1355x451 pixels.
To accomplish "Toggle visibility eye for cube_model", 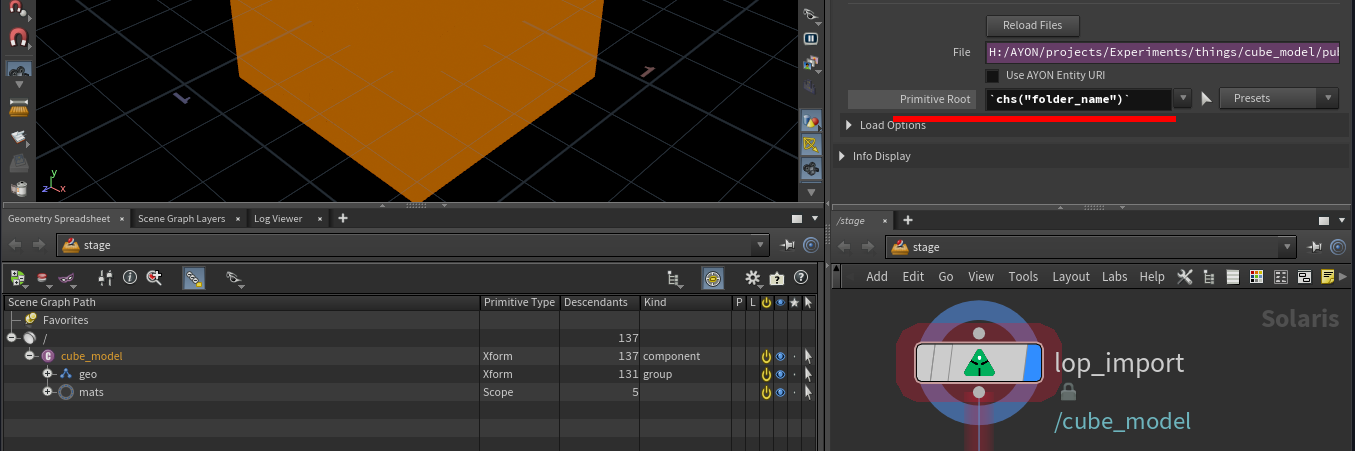I will coord(780,356).
